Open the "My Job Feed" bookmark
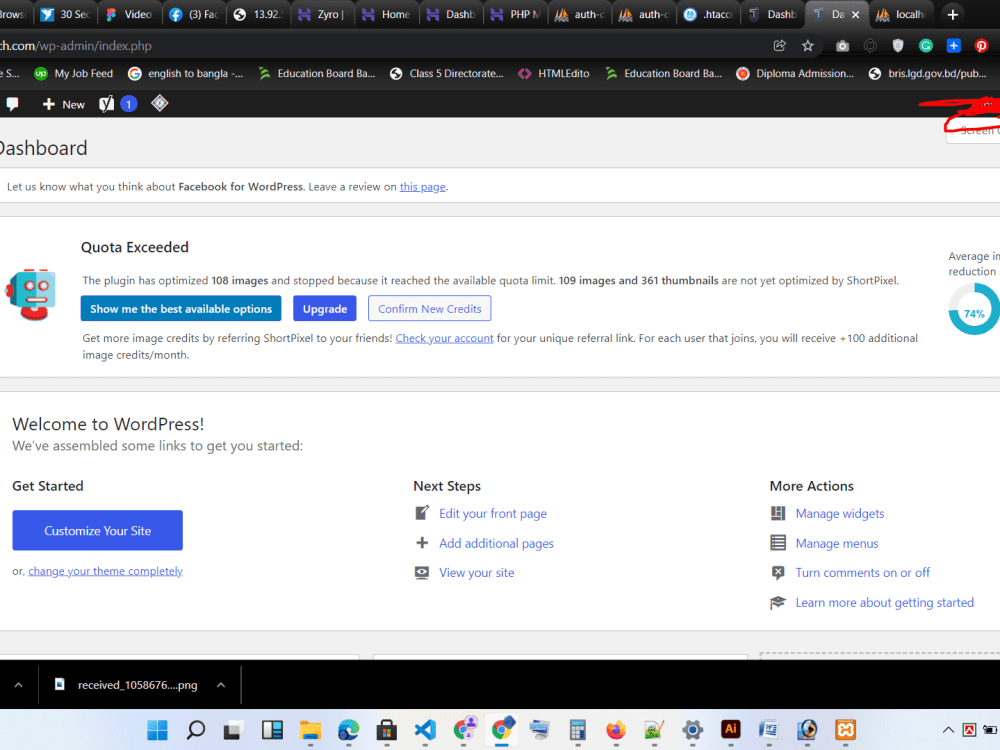This screenshot has height=750, width=1000. pos(73,73)
